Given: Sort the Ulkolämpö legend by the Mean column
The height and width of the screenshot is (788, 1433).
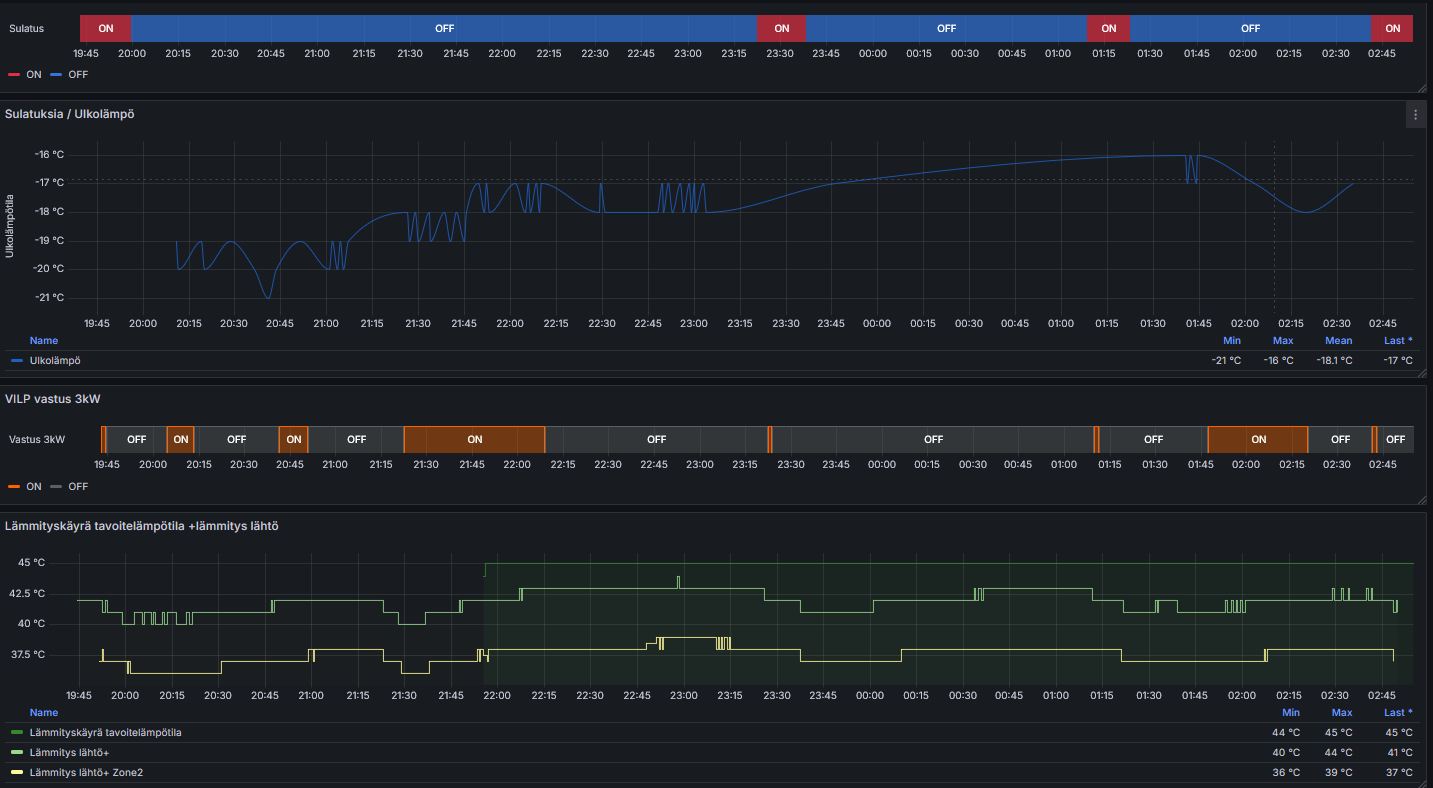Looking at the screenshot, I should click(1338, 341).
